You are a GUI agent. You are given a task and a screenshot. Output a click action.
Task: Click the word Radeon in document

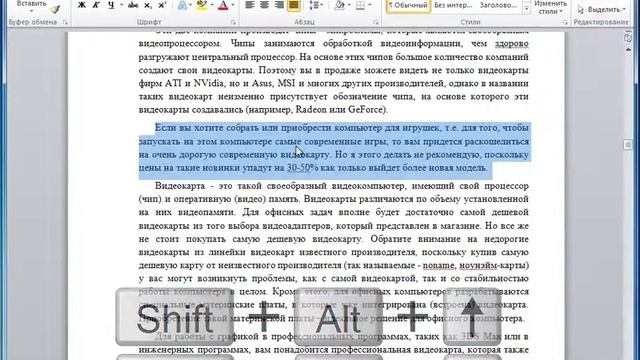point(311,109)
